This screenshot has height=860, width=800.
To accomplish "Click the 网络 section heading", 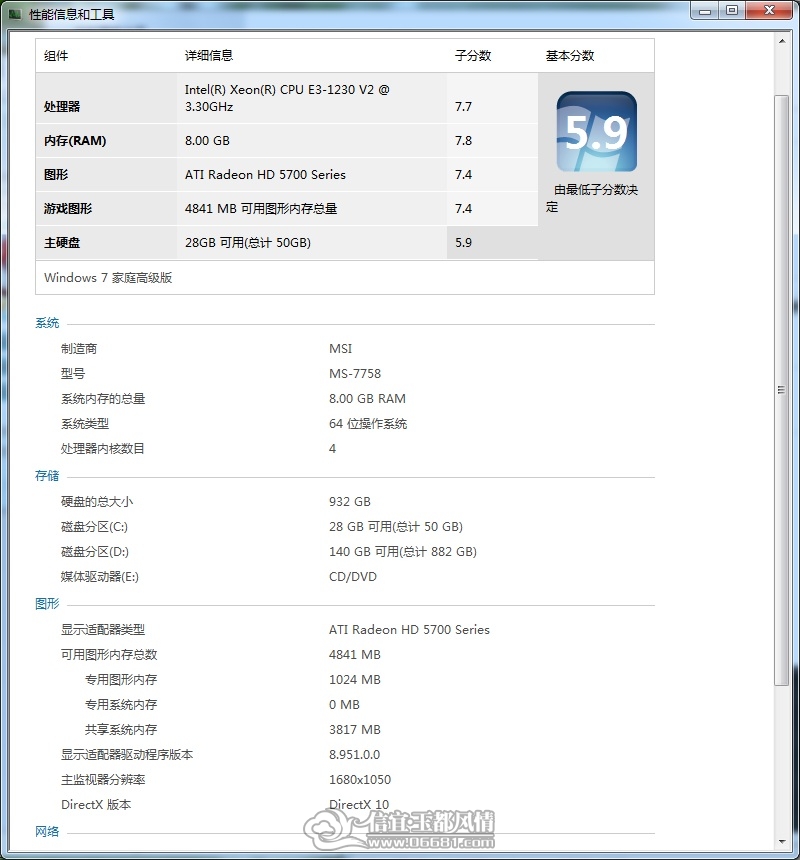I will [47, 831].
